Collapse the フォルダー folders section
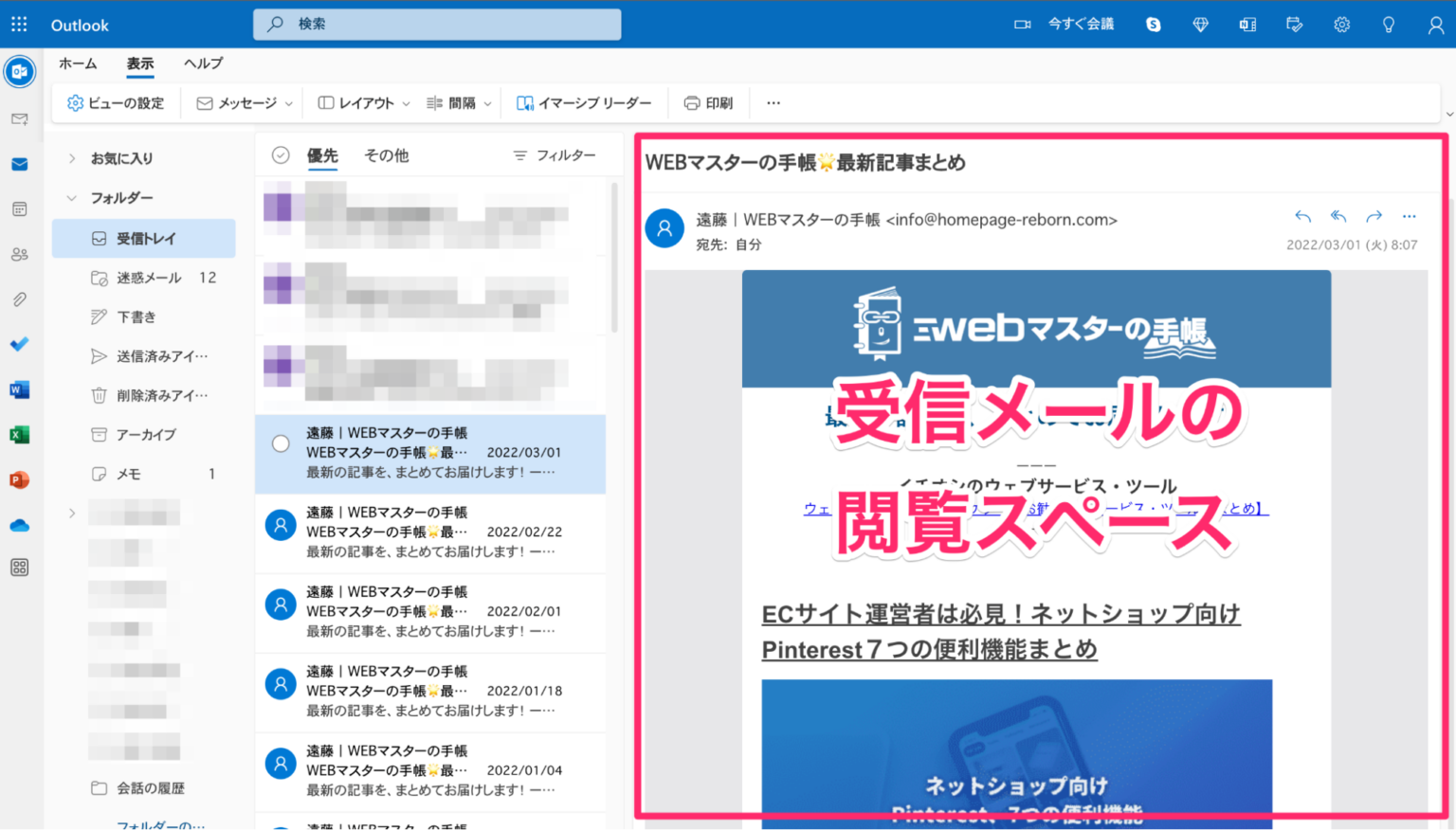1456x830 pixels. [x=72, y=198]
